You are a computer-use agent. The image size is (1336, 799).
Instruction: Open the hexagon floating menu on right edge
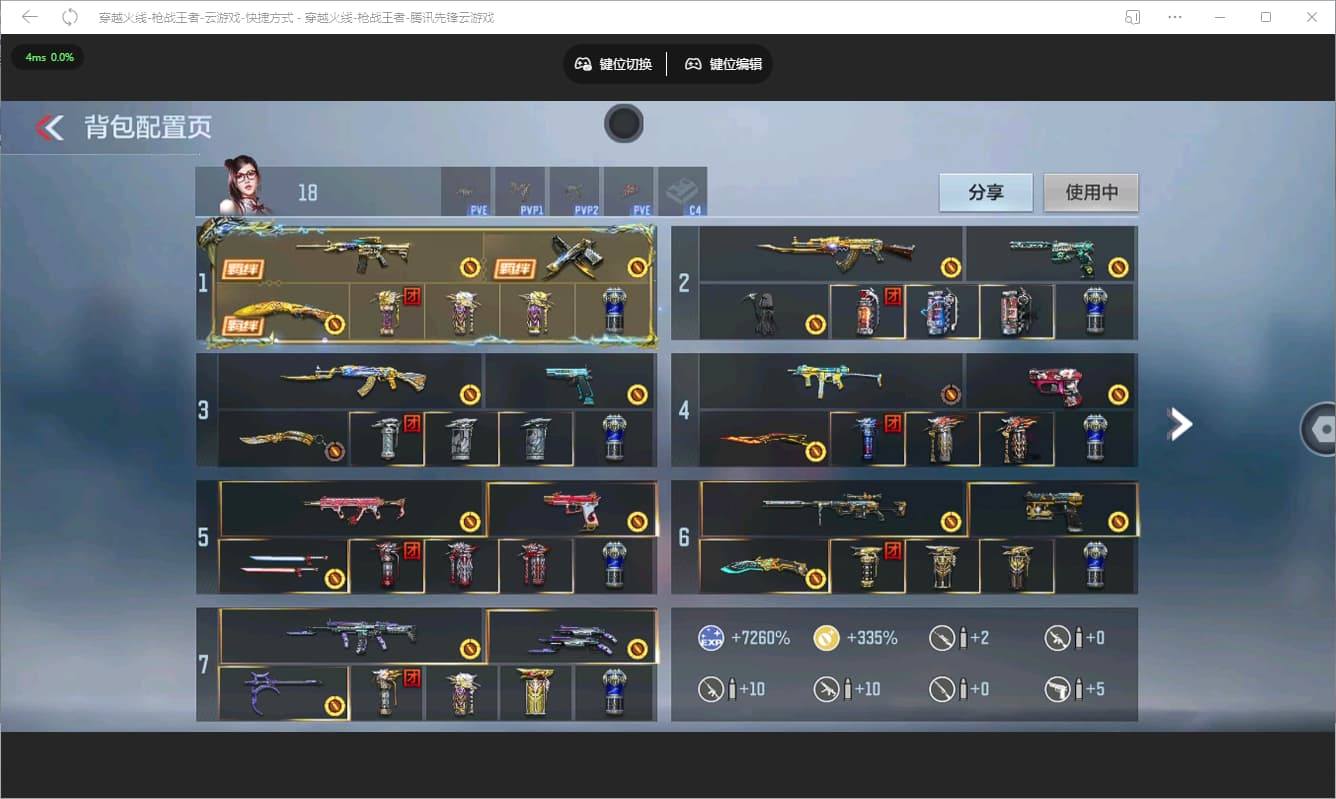pos(1320,428)
